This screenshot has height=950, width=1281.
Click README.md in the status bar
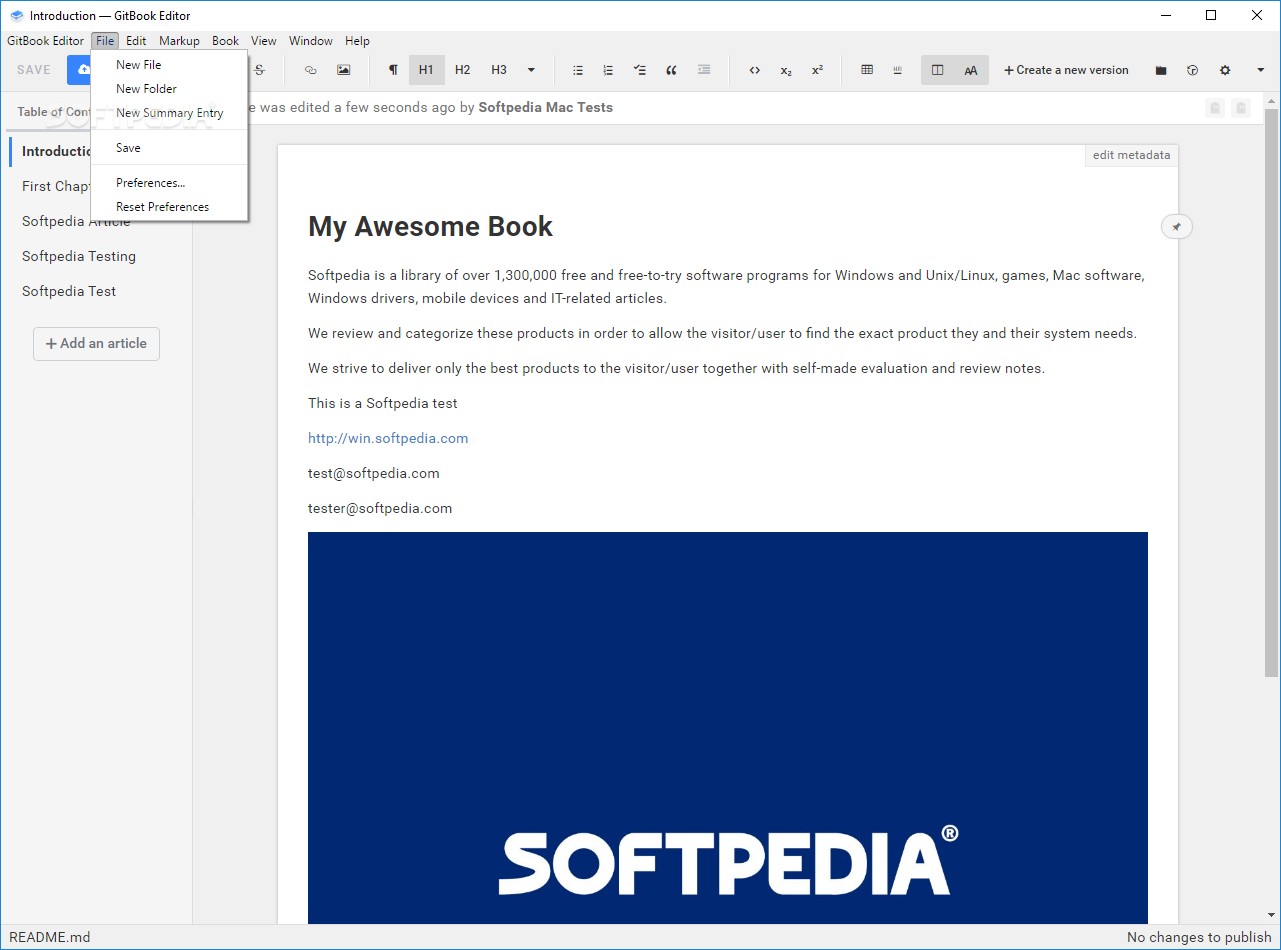tap(50, 937)
